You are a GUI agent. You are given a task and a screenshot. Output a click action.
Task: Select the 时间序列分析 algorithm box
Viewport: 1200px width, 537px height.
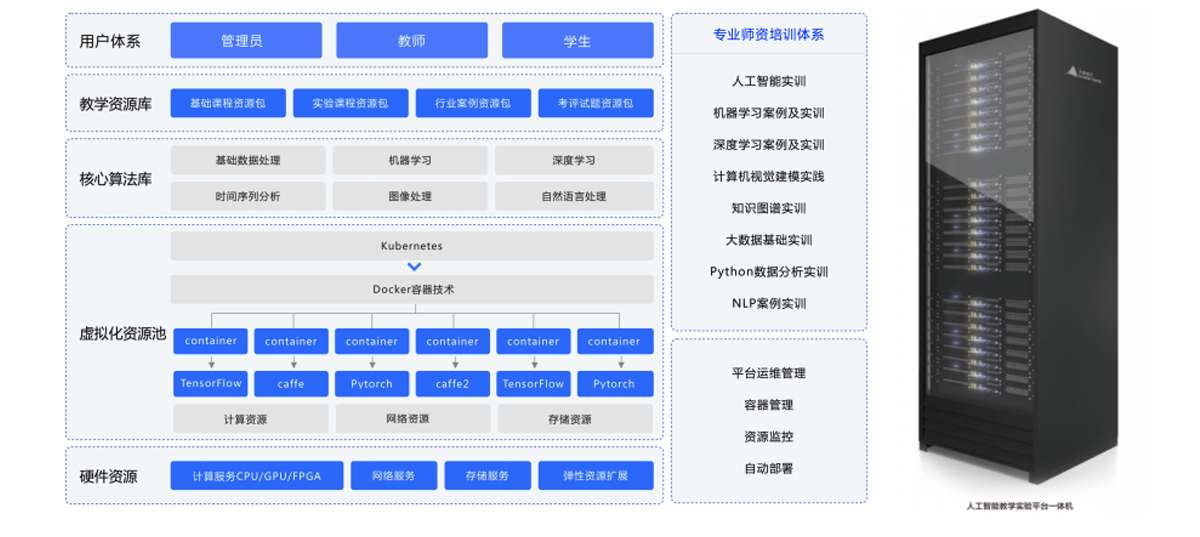(x=247, y=196)
